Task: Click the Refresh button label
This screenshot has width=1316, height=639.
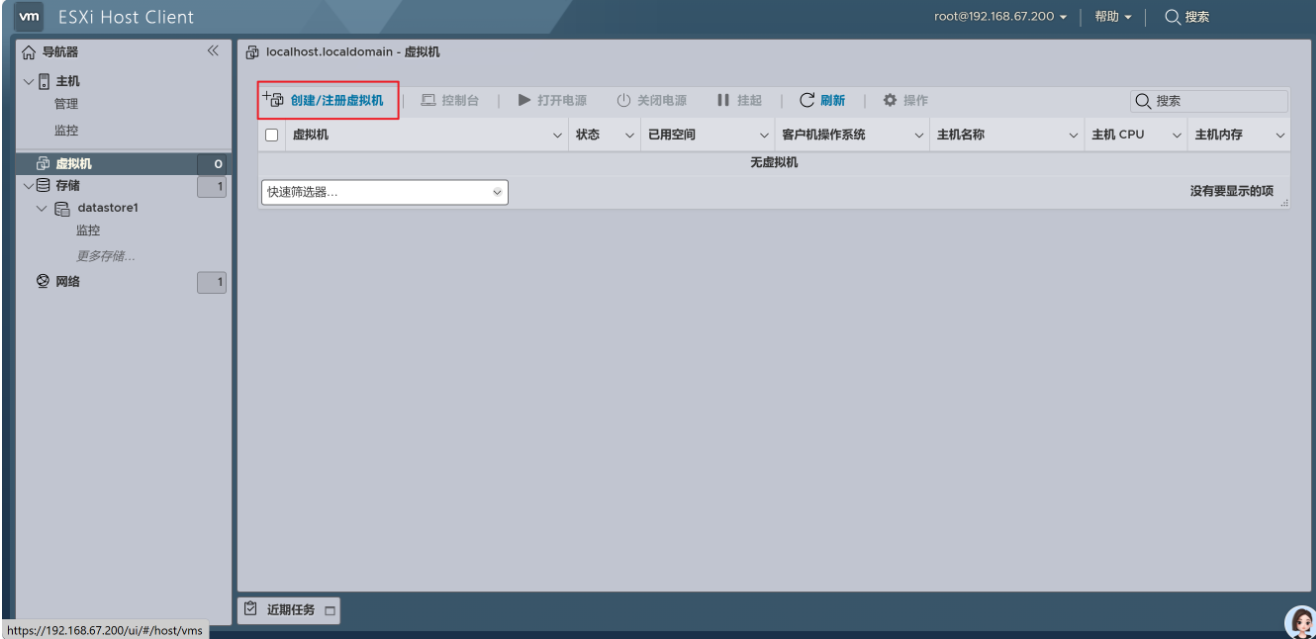Action: 832,100
